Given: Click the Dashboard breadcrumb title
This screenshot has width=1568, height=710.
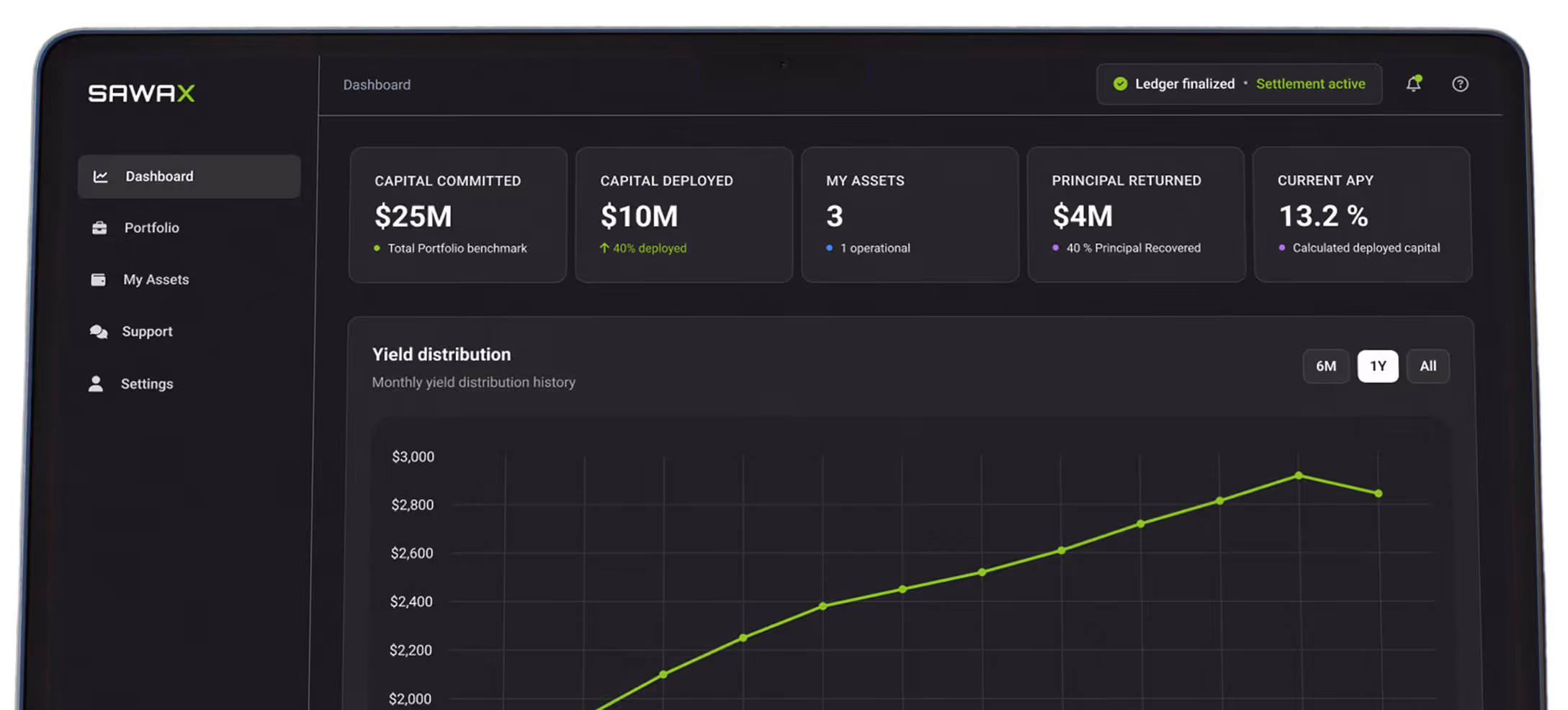Looking at the screenshot, I should [x=377, y=85].
